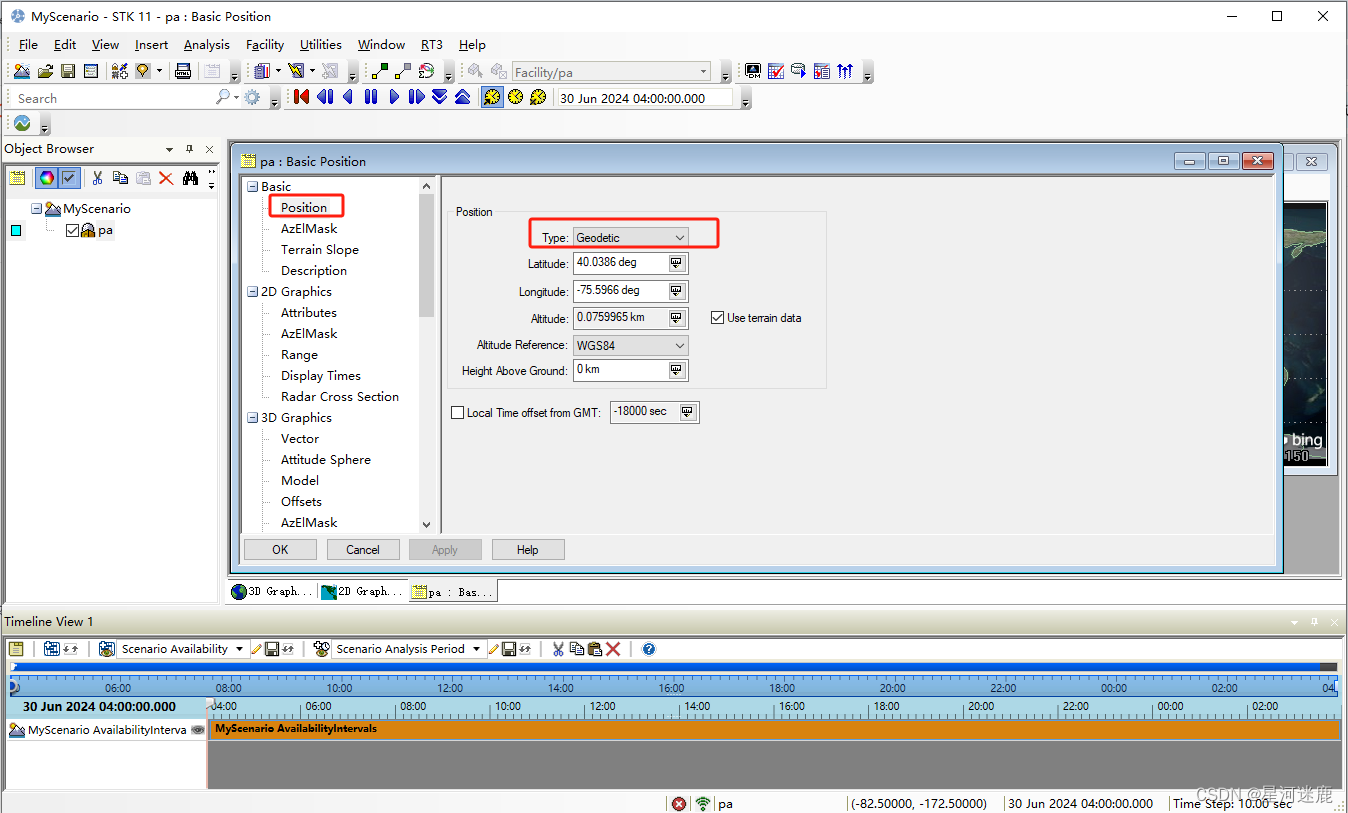Enable Local Time offset from GMT
1348x813 pixels.
click(458, 412)
